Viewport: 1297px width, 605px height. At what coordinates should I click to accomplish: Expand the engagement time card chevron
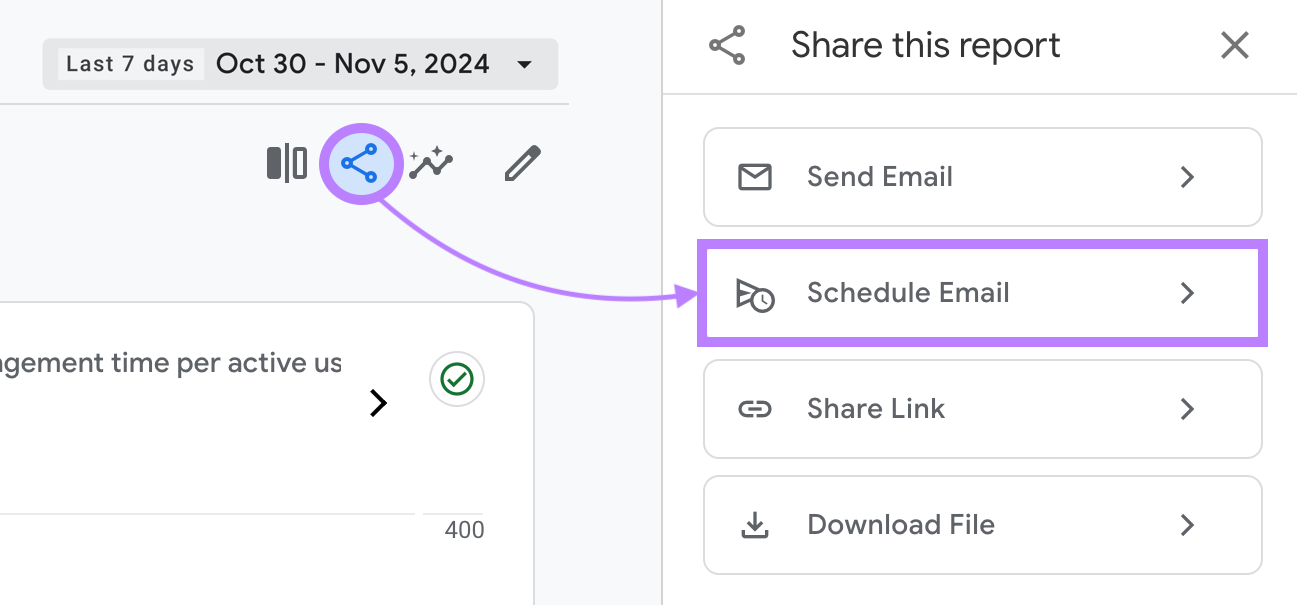(378, 403)
